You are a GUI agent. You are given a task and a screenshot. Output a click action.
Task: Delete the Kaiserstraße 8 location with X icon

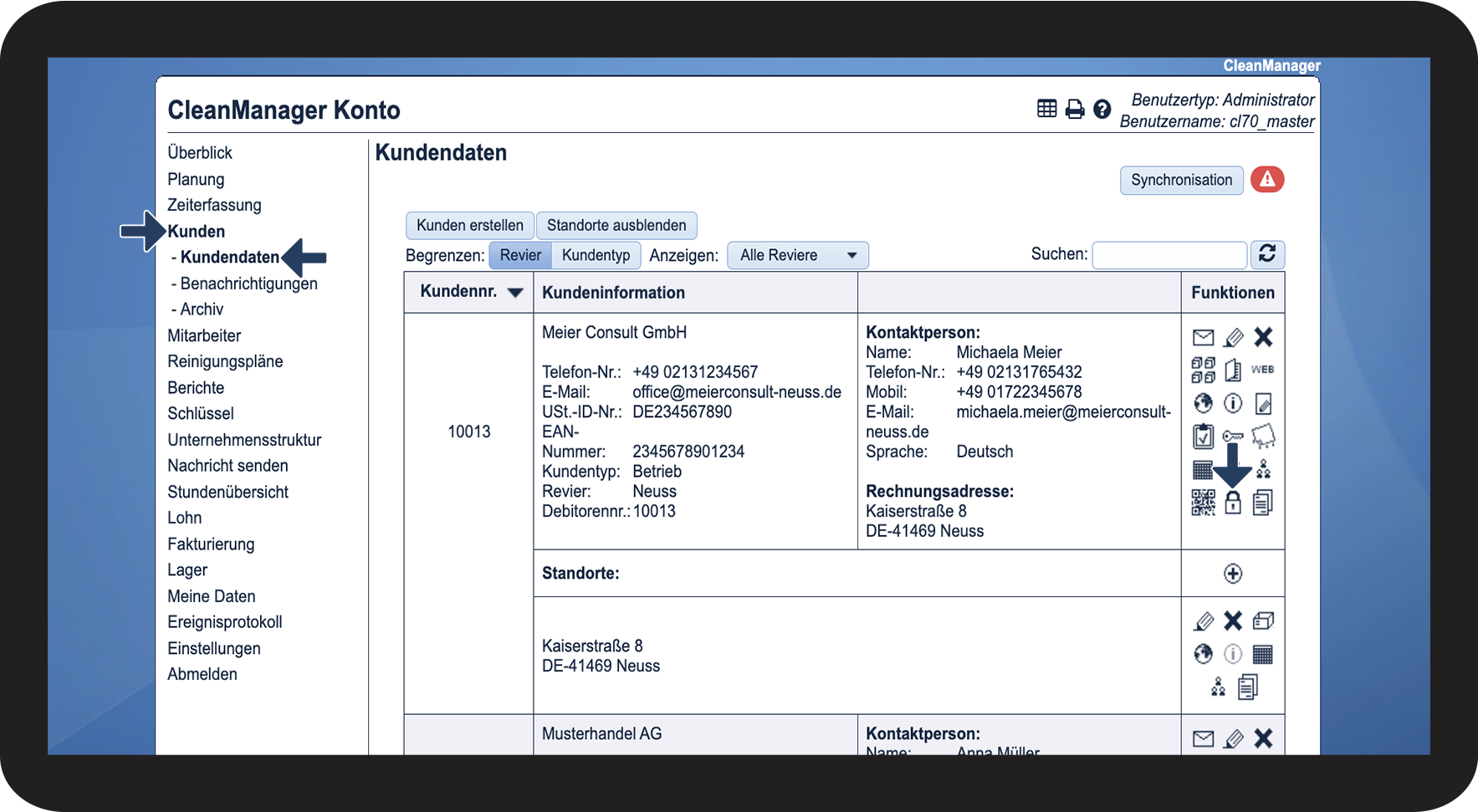pyautogui.click(x=1233, y=620)
